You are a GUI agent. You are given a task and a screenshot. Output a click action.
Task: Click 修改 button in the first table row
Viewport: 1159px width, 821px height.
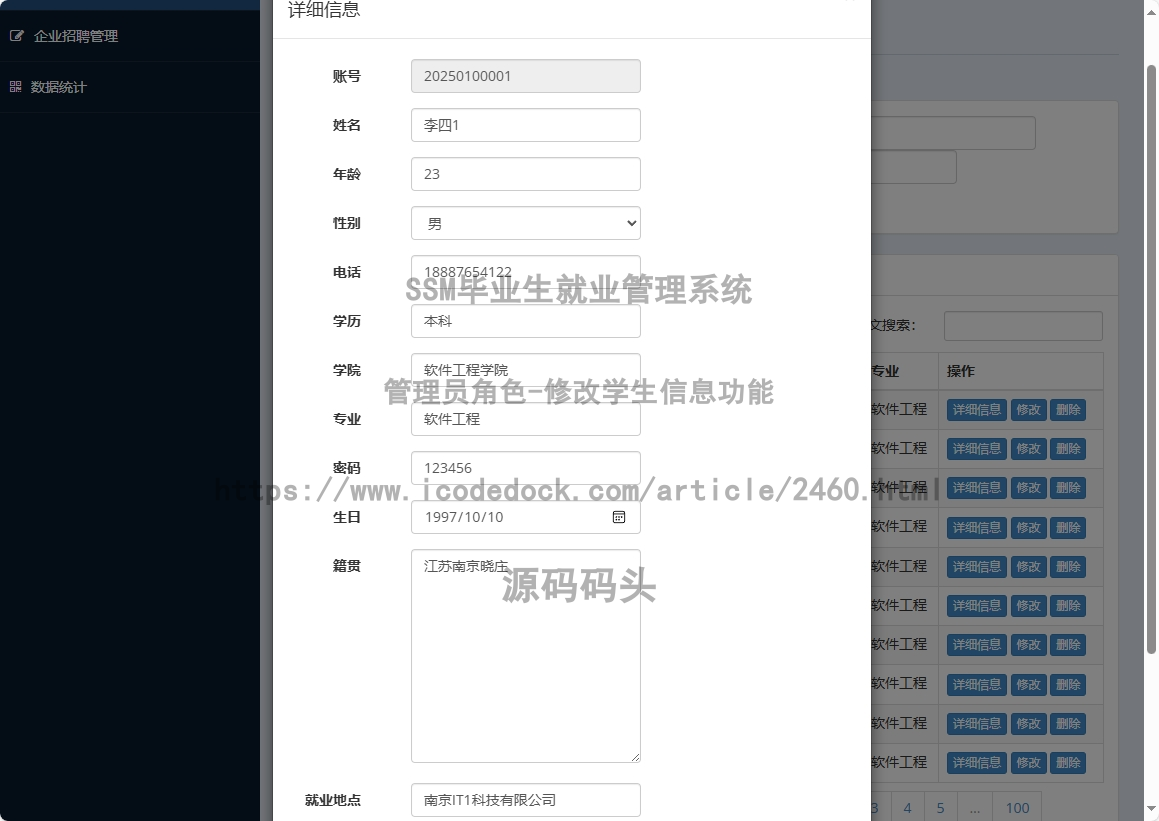point(1028,409)
